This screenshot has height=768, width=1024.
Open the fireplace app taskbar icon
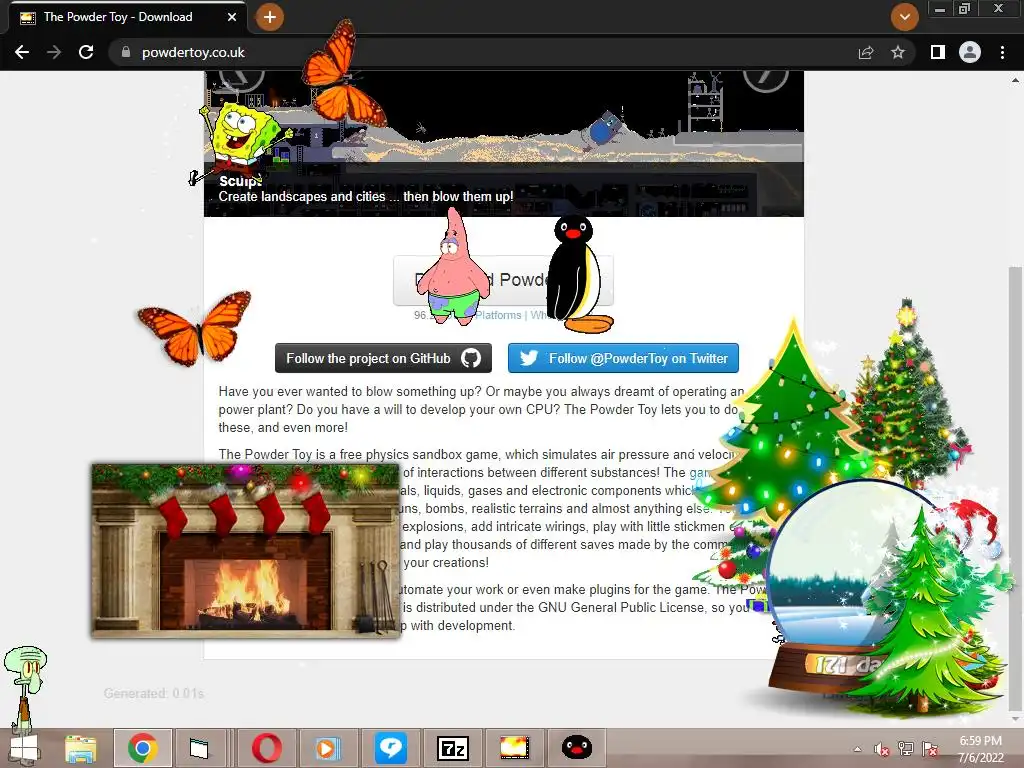(515, 748)
